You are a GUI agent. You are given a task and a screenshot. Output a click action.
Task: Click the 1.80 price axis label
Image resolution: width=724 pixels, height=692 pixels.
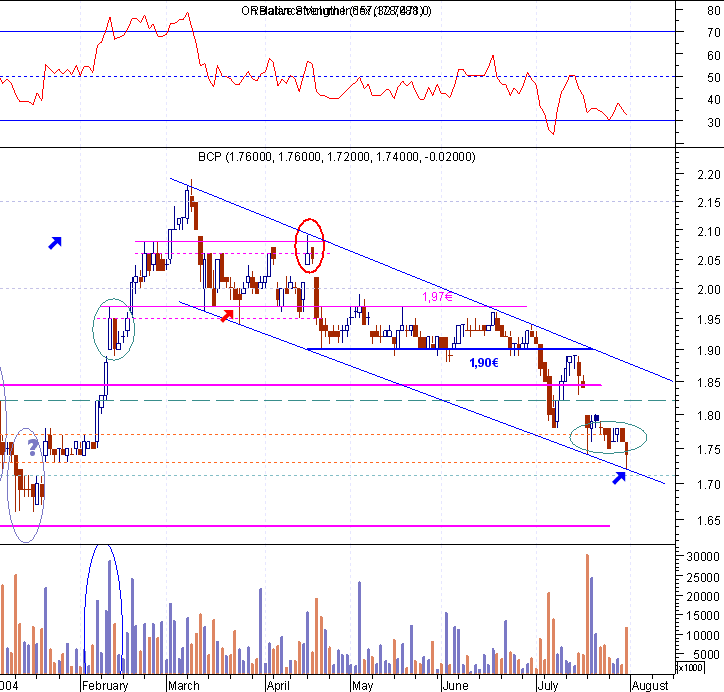(x=709, y=416)
